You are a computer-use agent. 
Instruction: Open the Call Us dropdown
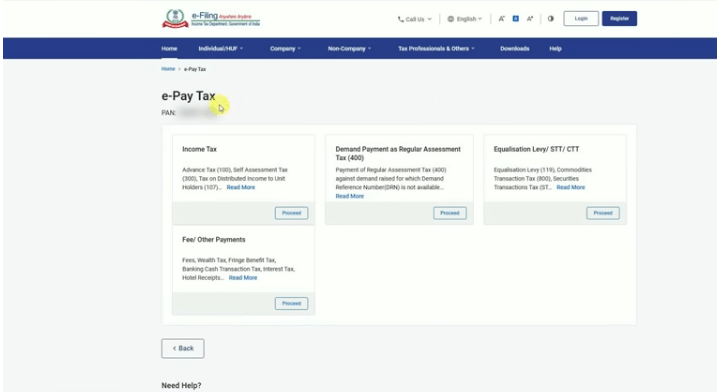pyautogui.click(x=414, y=19)
